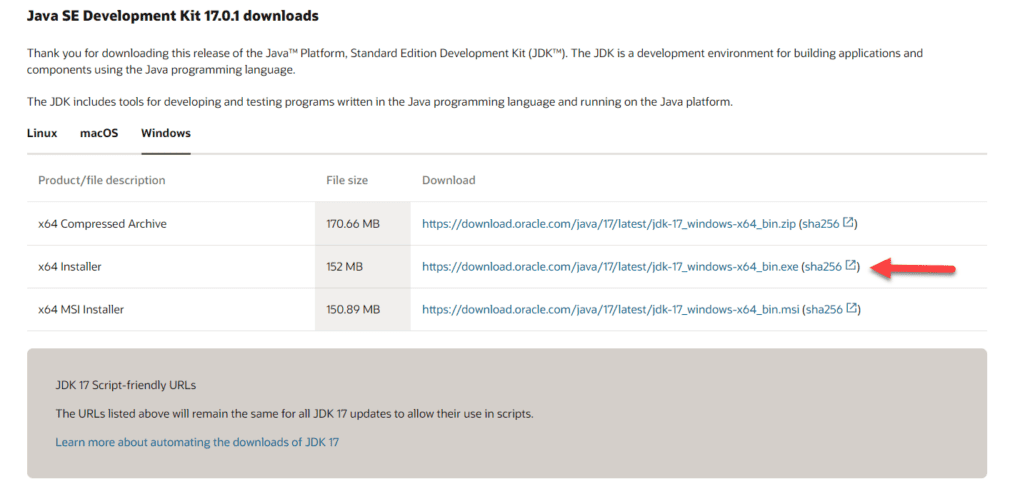Download the jdk-17 windows-x64 zip archive
The width and height of the screenshot is (1030, 494).
[x=608, y=224]
